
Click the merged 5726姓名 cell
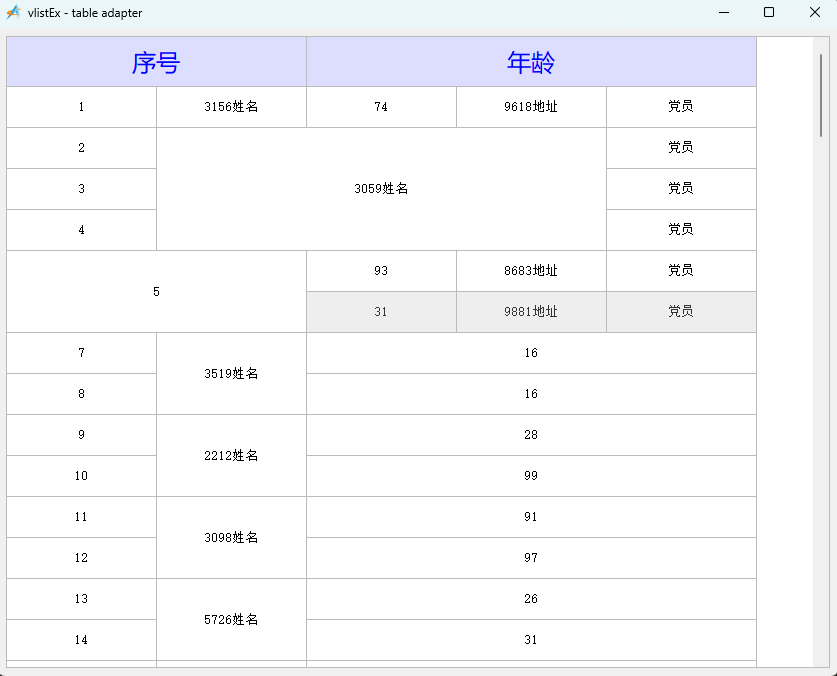[231, 619]
